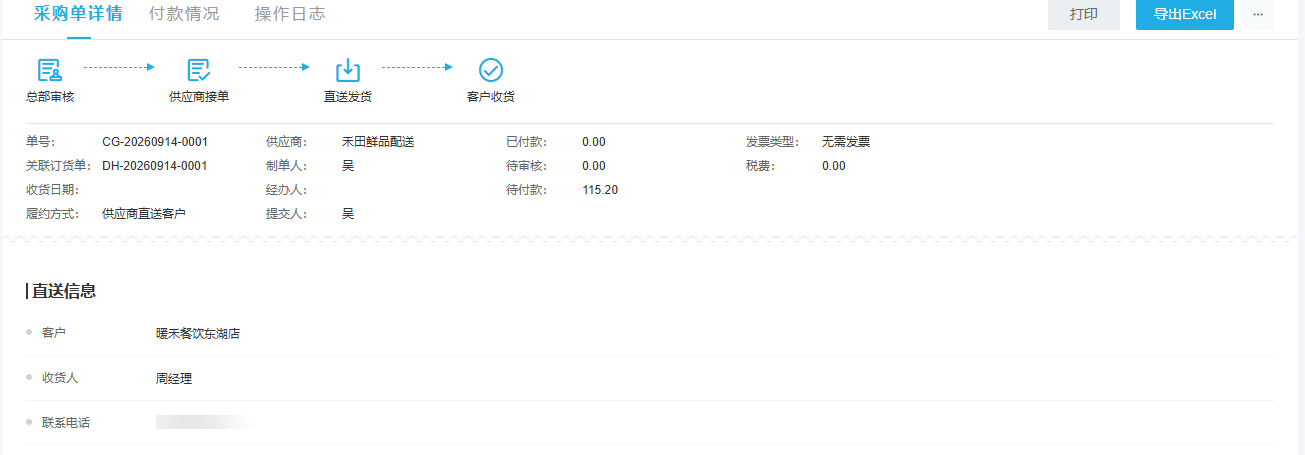Click the blurred phone number value
The height and width of the screenshot is (455, 1305).
(x=205, y=423)
